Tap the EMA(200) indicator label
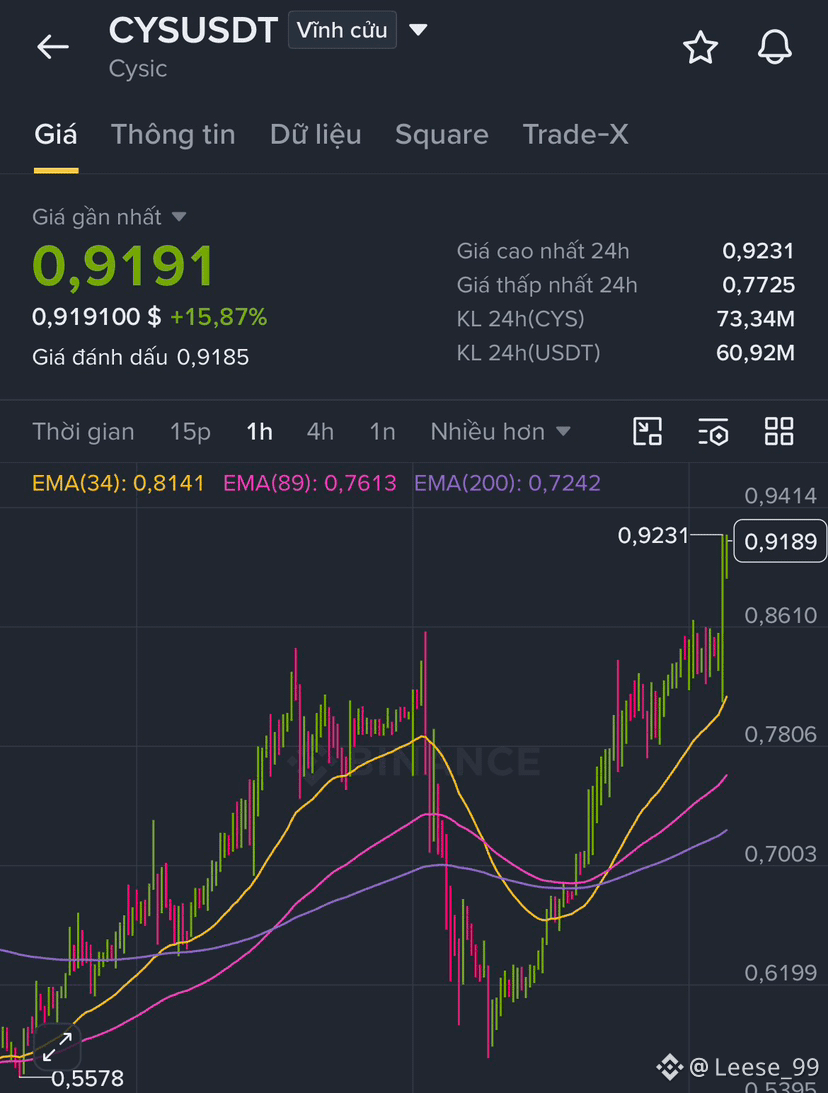 [507, 482]
